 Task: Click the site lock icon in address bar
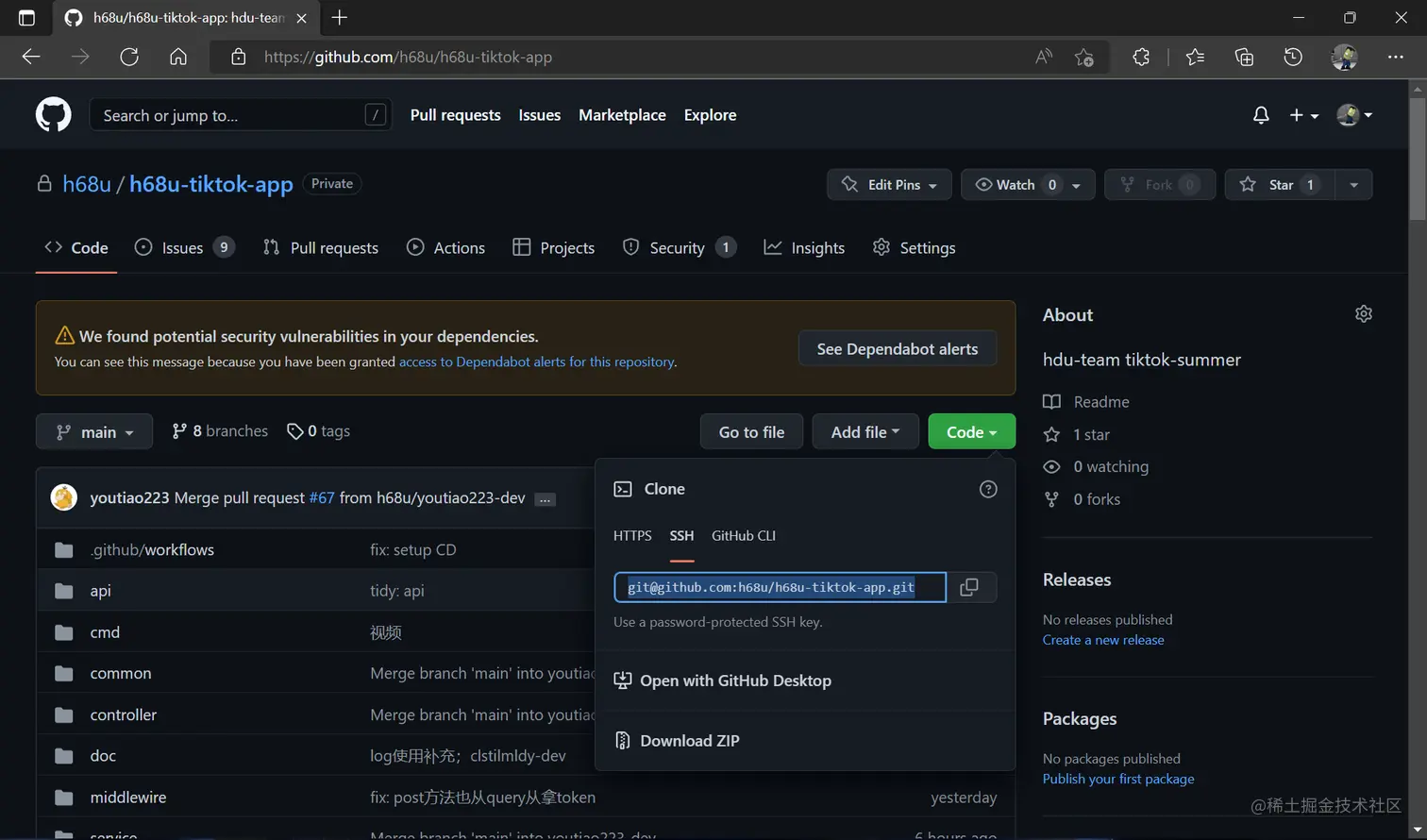pyautogui.click(x=239, y=57)
